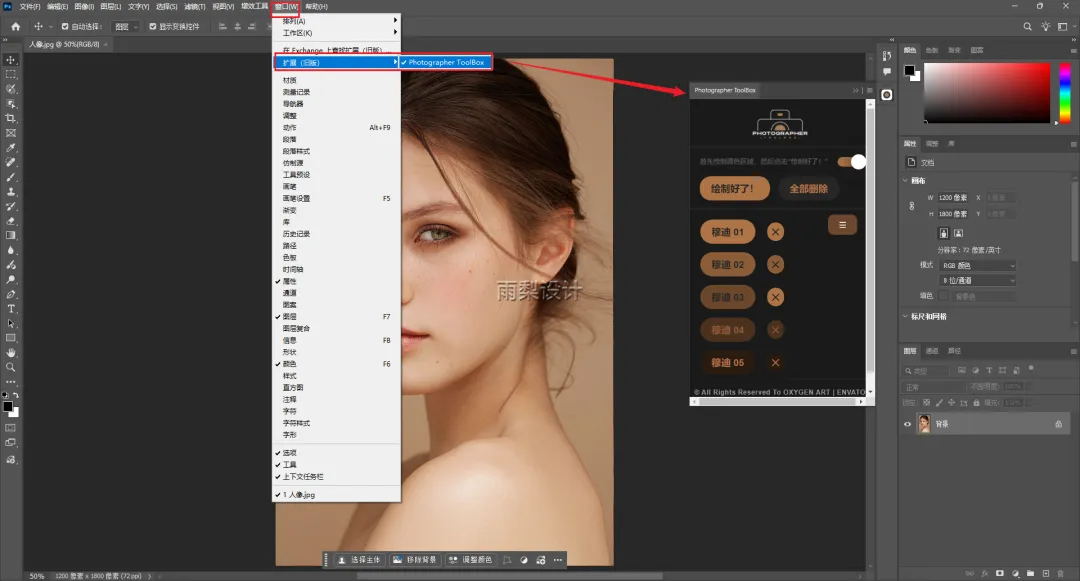This screenshot has height=581, width=1080.
Task: Choose 历史记录 from the Window menu
Action: (x=337, y=234)
